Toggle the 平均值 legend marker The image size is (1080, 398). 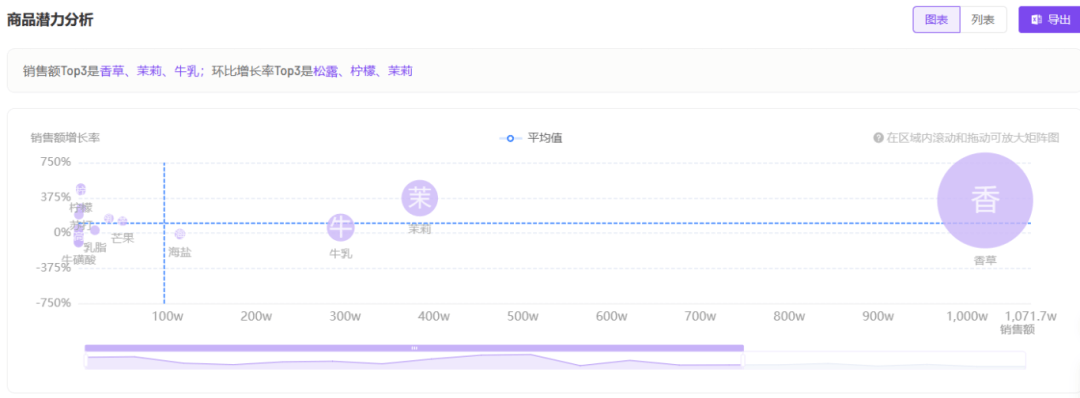(510, 138)
